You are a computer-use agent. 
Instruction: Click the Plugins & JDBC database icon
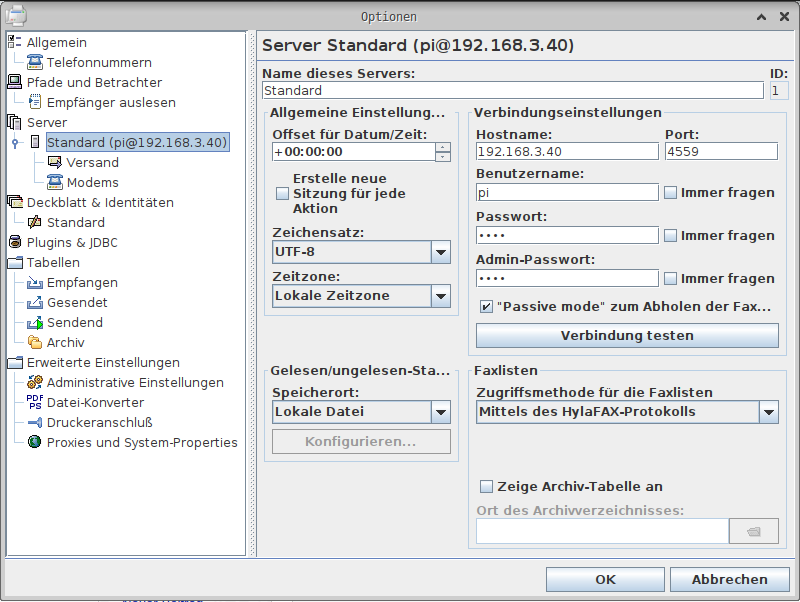15,242
